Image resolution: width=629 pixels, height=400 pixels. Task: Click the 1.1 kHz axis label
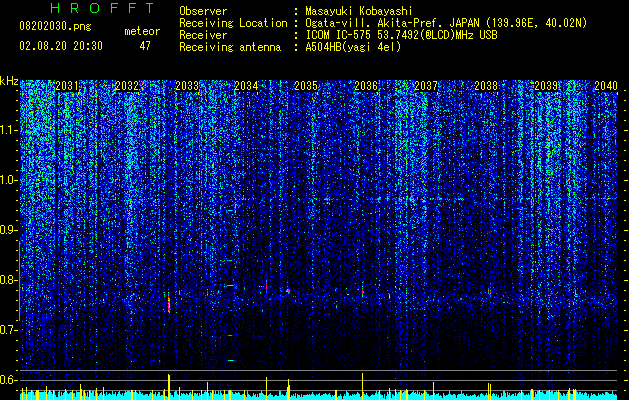(9, 130)
